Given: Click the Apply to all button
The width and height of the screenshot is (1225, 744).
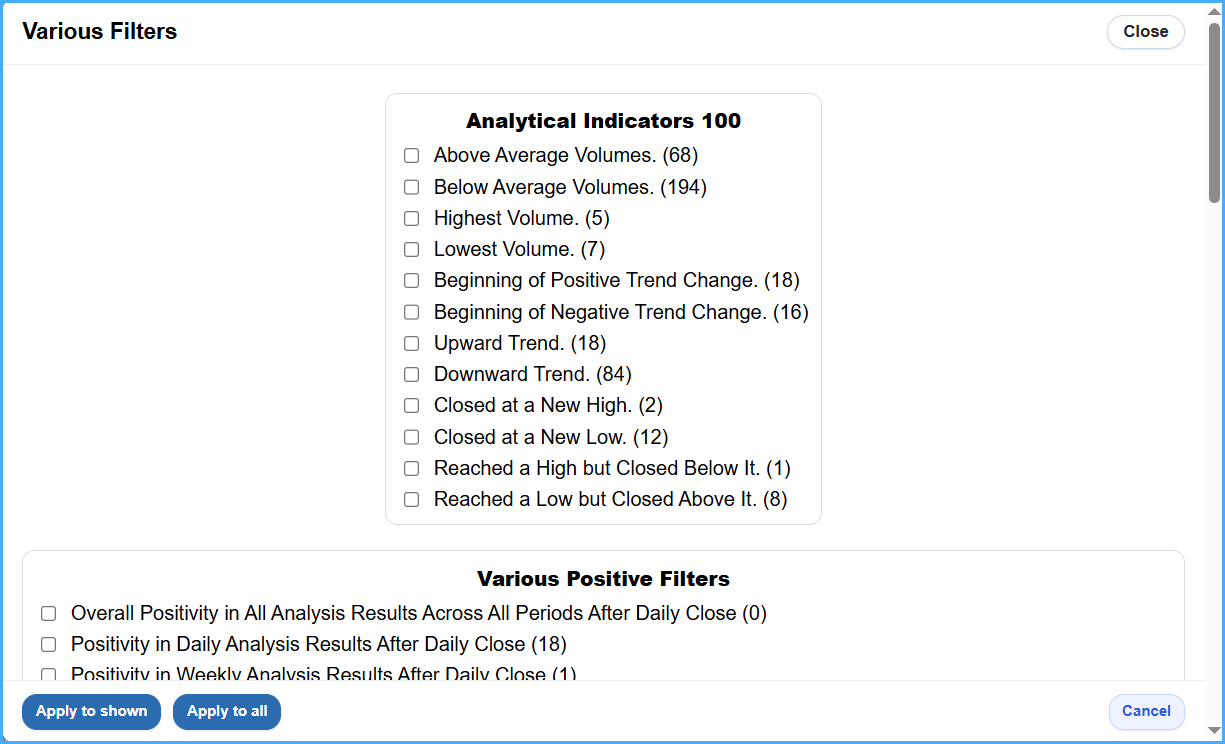Looking at the screenshot, I should pos(227,712).
